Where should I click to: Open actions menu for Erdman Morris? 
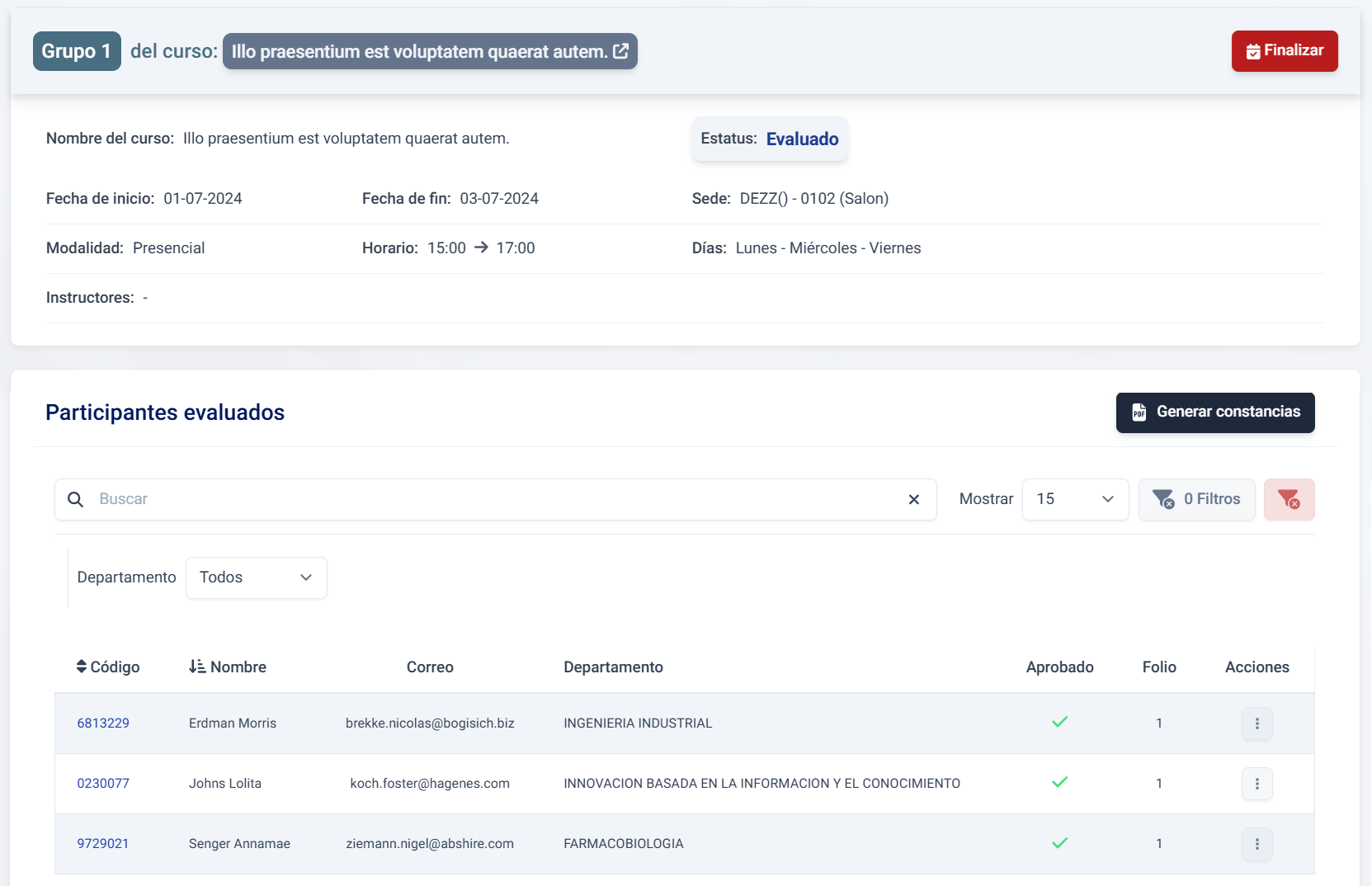(x=1256, y=723)
